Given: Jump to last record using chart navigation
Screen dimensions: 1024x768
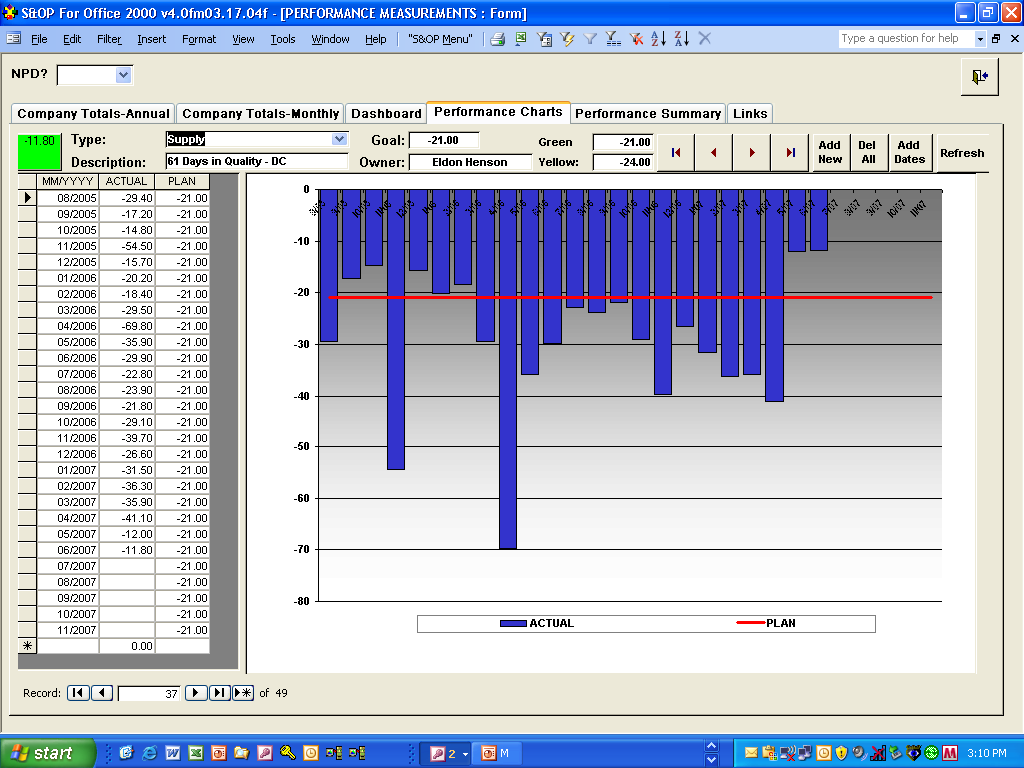Looking at the screenshot, I should (788, 152).
